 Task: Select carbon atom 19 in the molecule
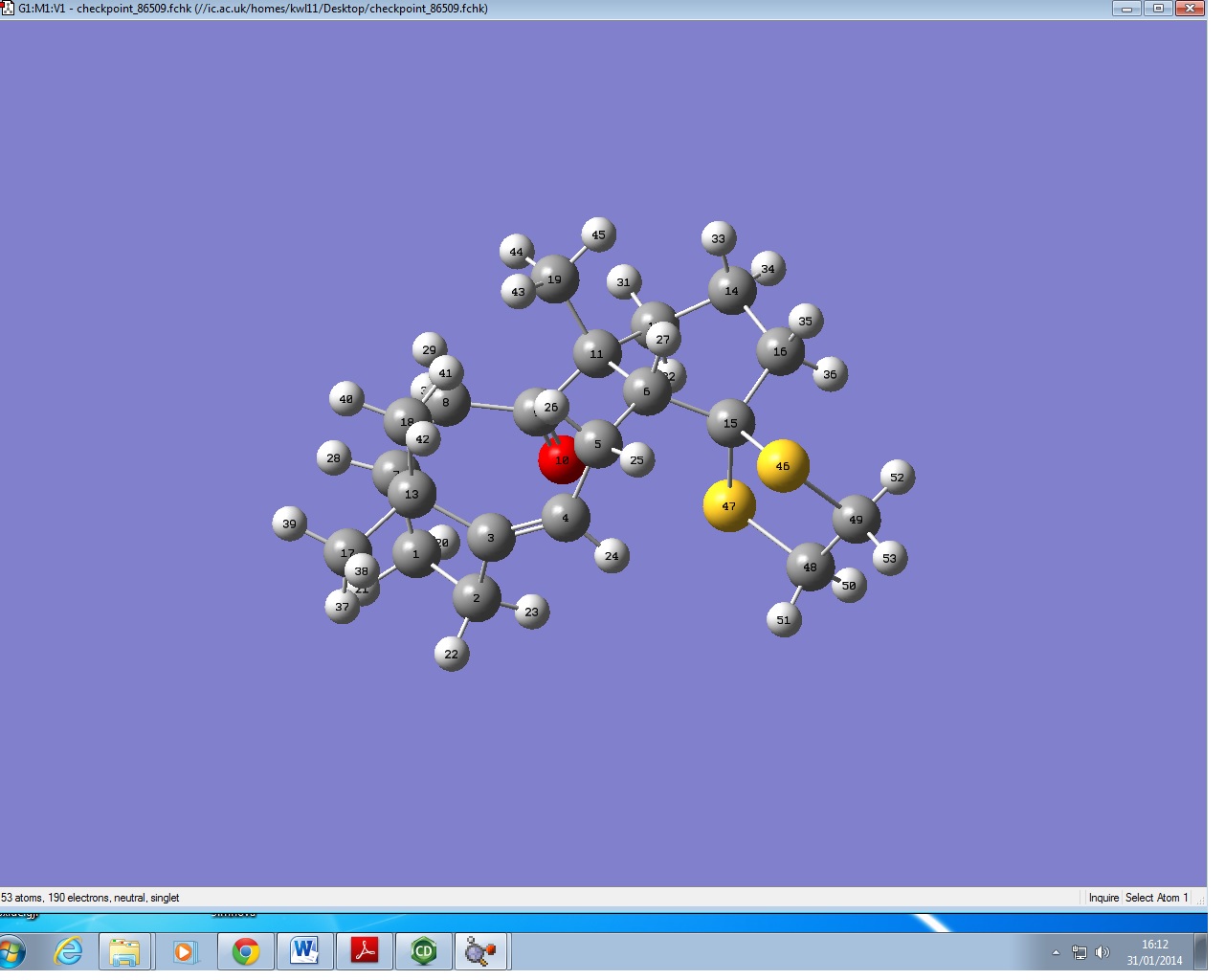pyautogui.click(x=554, y=279)
